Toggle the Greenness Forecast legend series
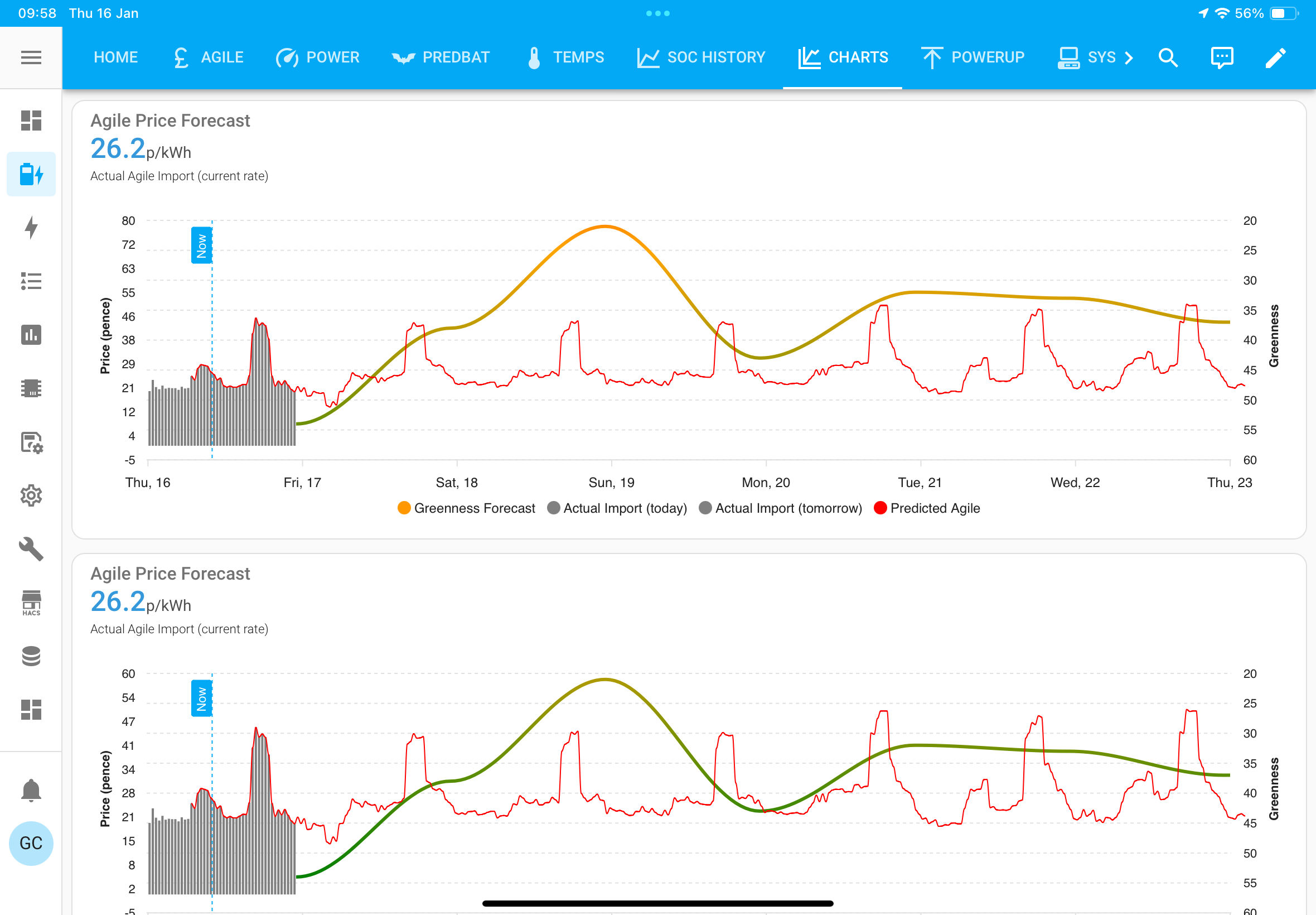The image size is (1316, 915). [x=466, y=508]
